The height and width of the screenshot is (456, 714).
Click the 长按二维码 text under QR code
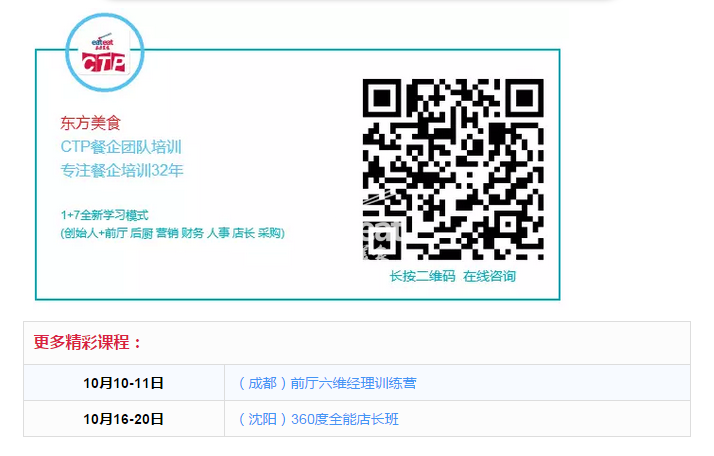coord(422,276)
